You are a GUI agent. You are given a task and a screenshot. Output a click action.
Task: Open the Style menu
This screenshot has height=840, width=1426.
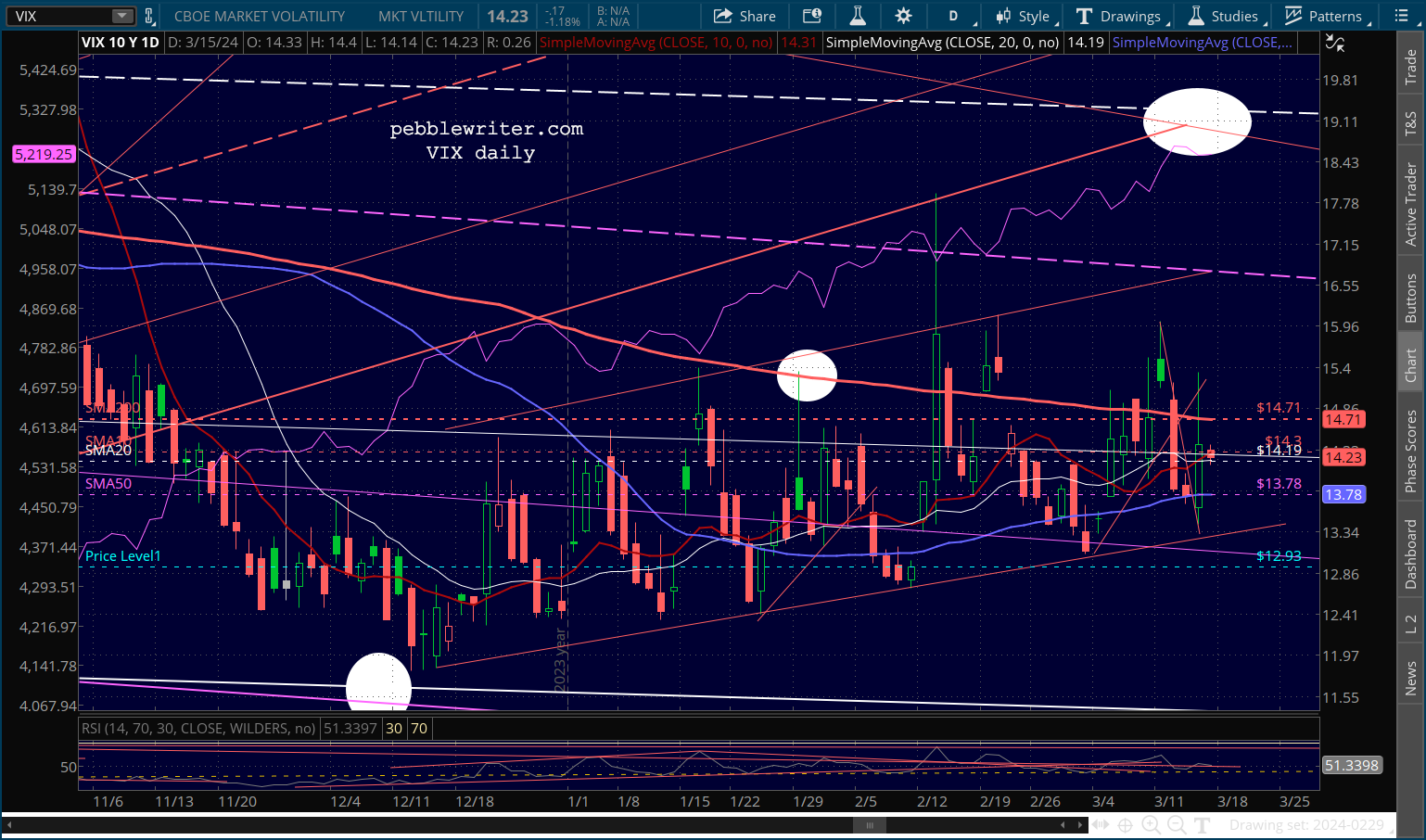(x=1024, y=16)
